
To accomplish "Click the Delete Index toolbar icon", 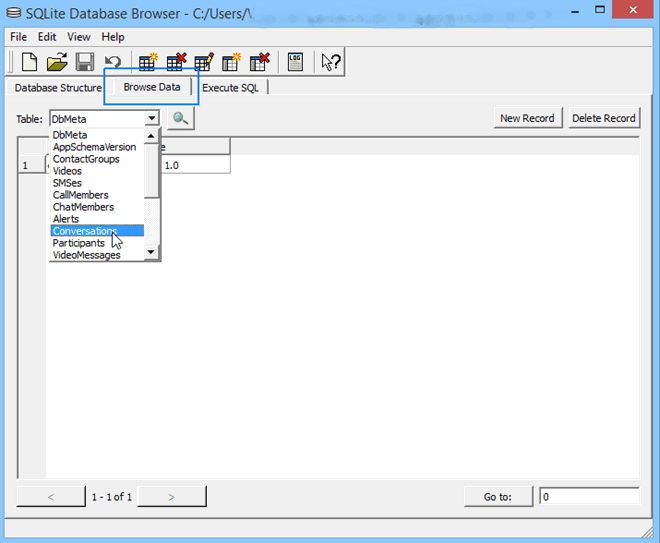I will [259, 62].
